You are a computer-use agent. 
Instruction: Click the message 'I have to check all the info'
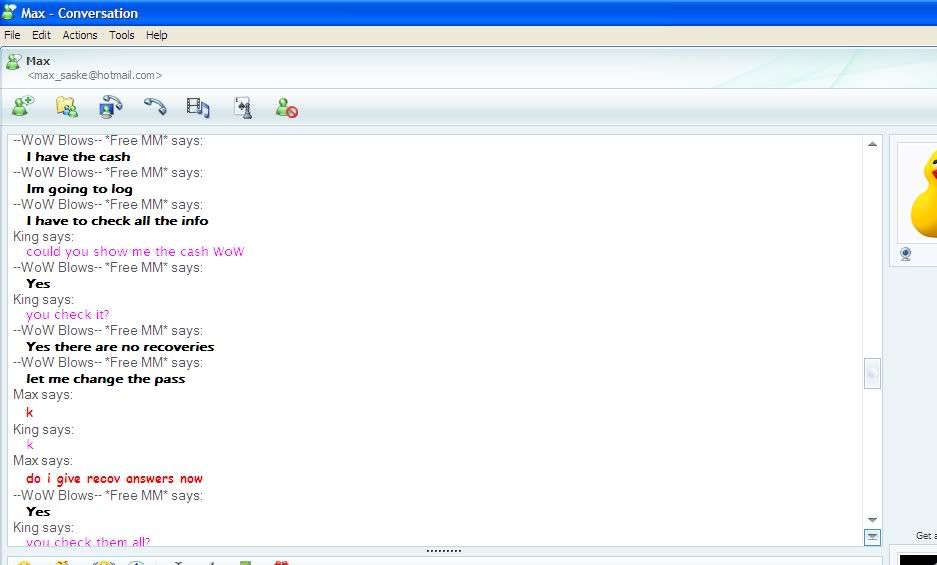click(x=117, y=221)
